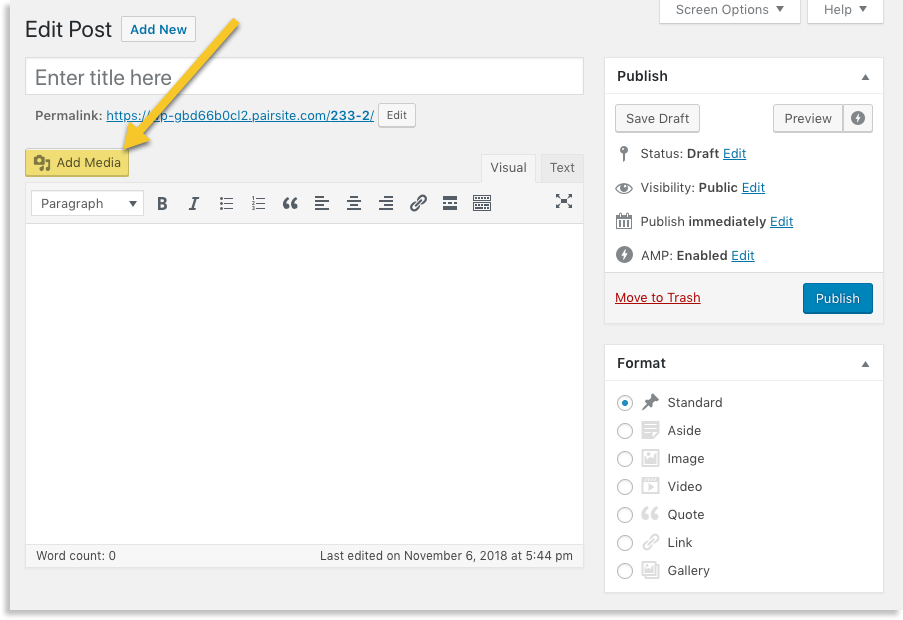This screenshot has width=903, height=620.
Task: Add a blockquote
Action: click(x=290, y=203)
